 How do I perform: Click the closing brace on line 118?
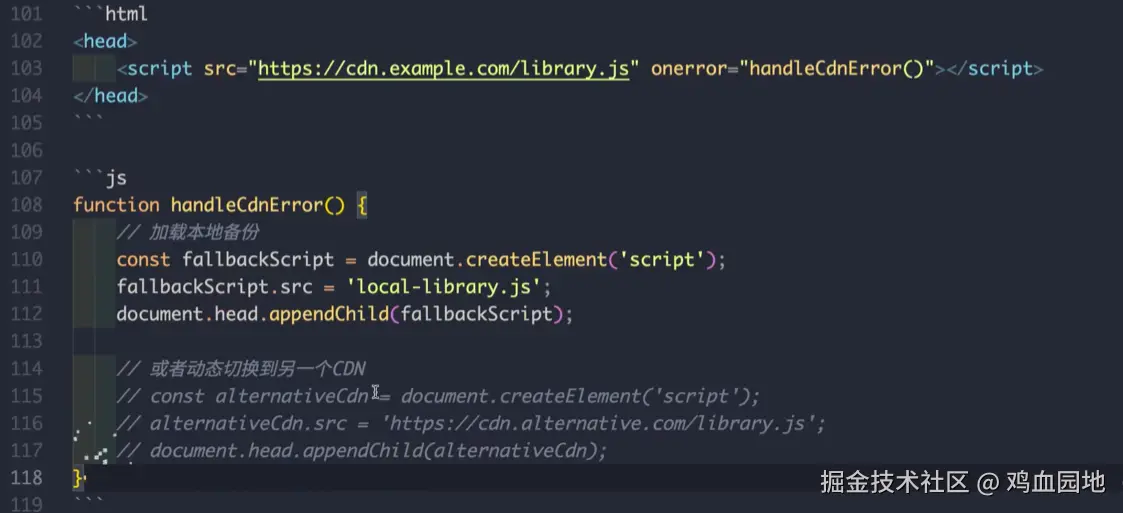[77, 477]
